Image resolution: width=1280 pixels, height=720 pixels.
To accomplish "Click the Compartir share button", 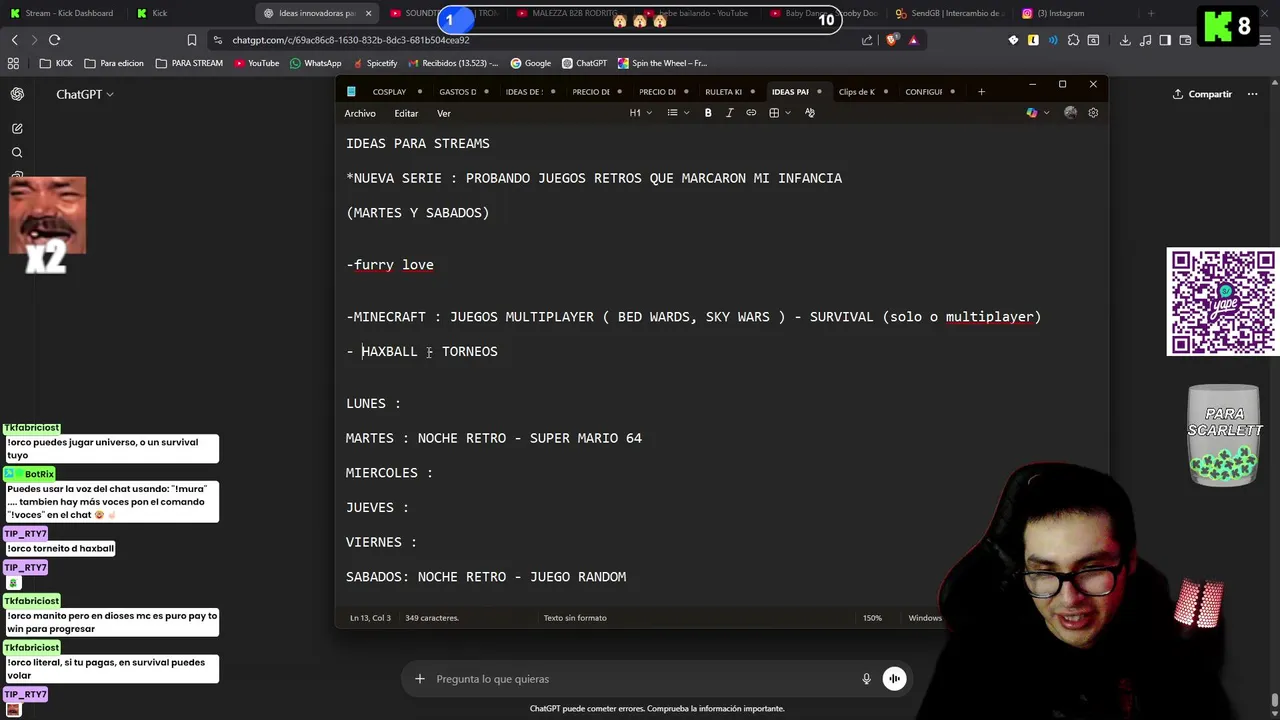I will 1202,94.
